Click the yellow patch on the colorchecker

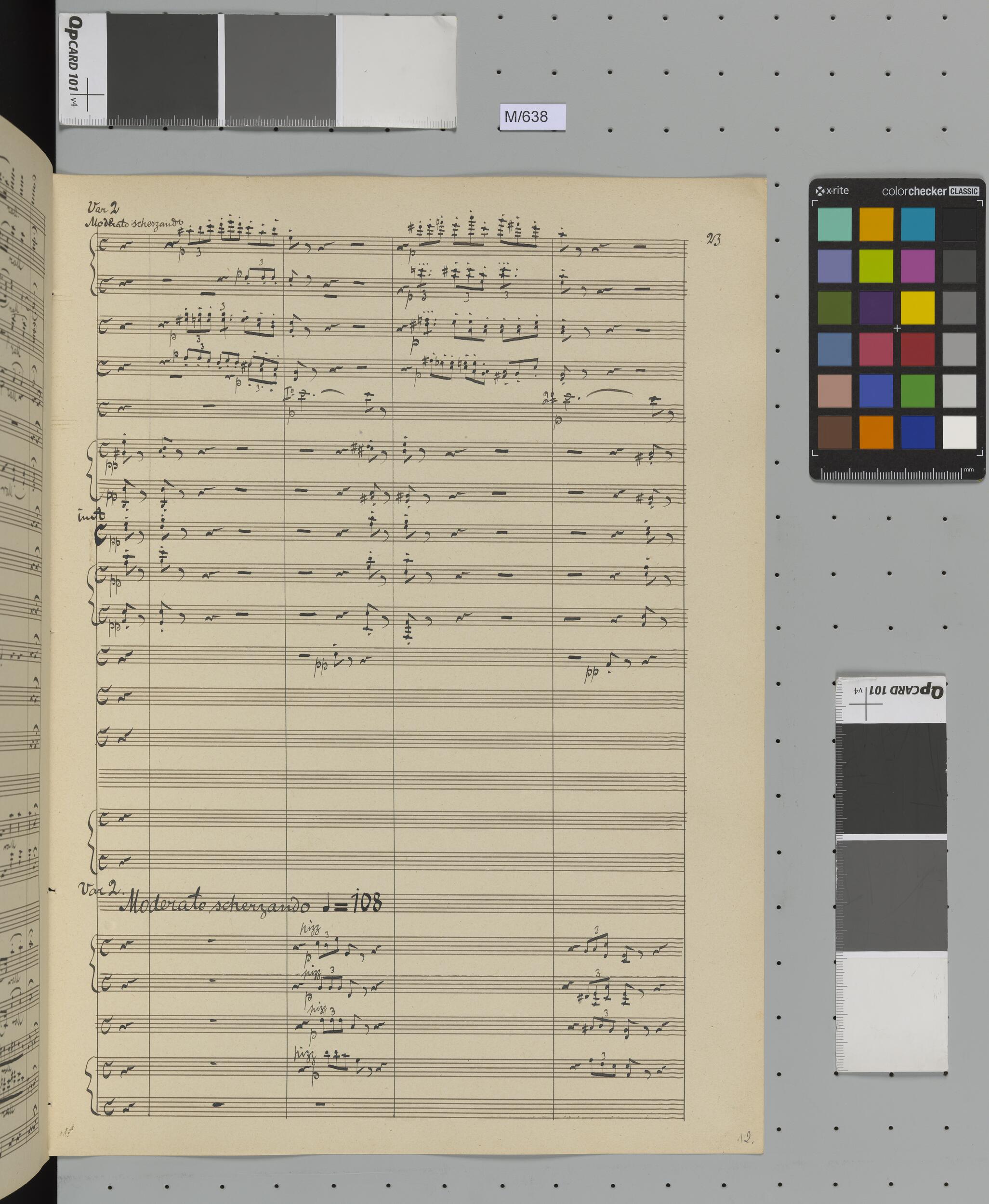[x=917, y=308]
